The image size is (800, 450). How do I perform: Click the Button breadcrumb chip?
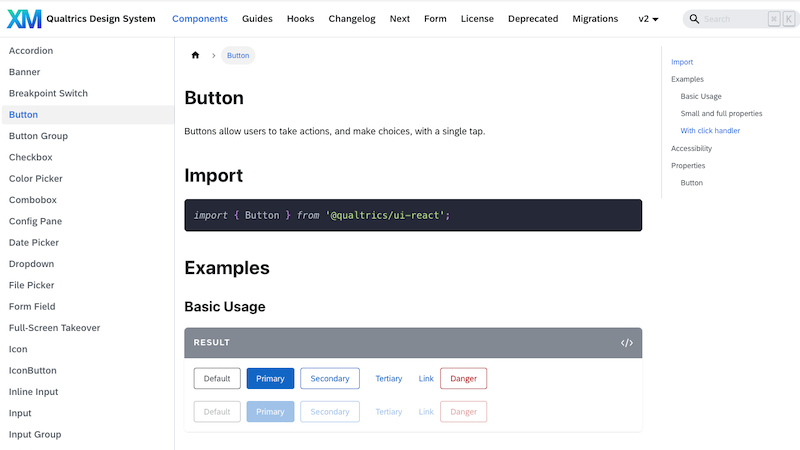pos(238,55)
